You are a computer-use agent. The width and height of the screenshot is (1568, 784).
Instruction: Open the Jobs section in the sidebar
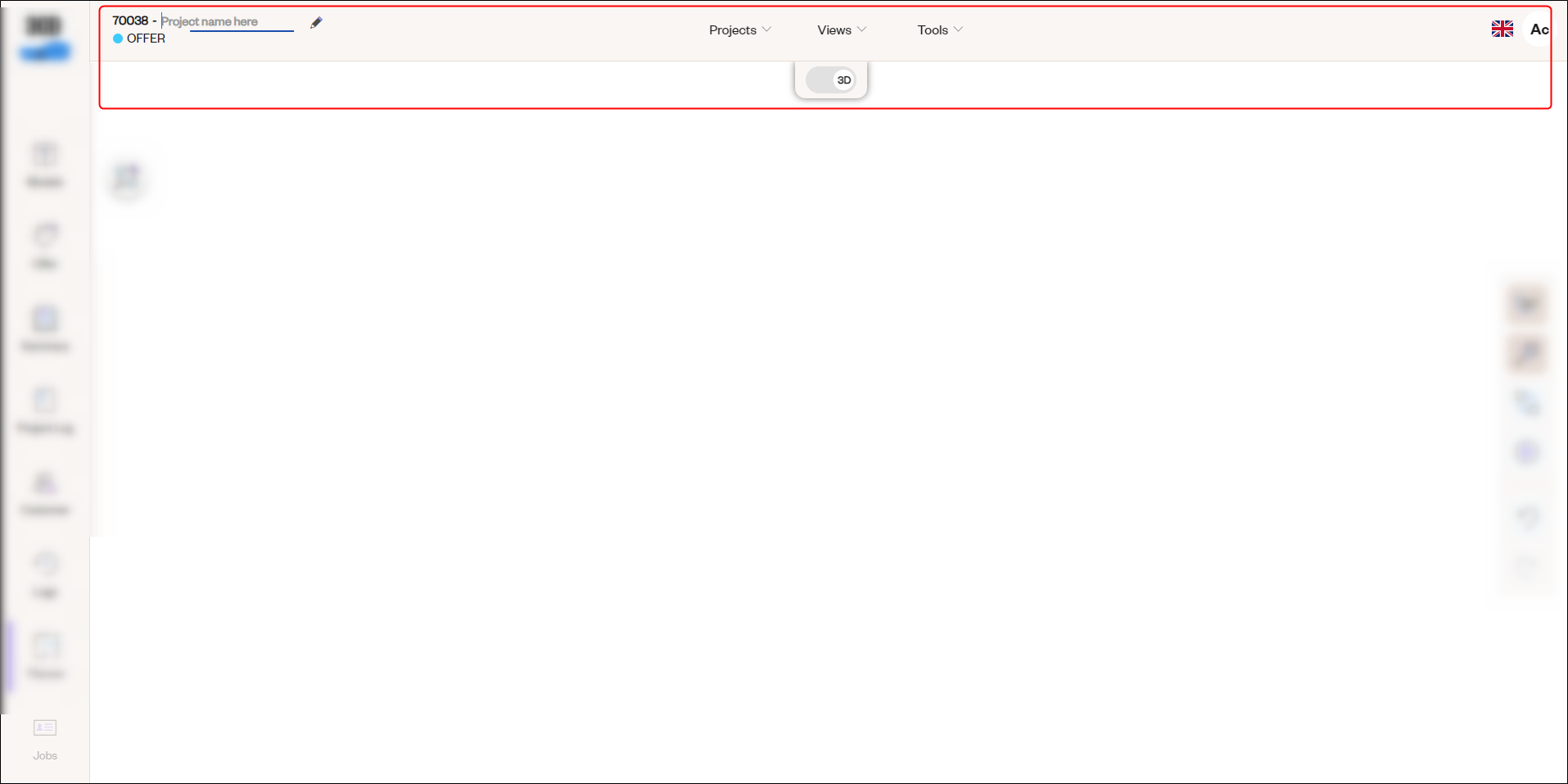point(45,738)
